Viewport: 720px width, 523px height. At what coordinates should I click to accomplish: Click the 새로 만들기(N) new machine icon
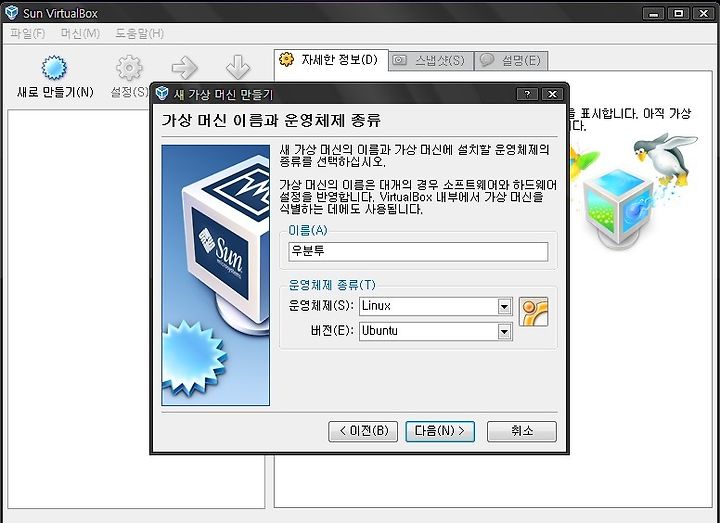[x=54, y=68]
